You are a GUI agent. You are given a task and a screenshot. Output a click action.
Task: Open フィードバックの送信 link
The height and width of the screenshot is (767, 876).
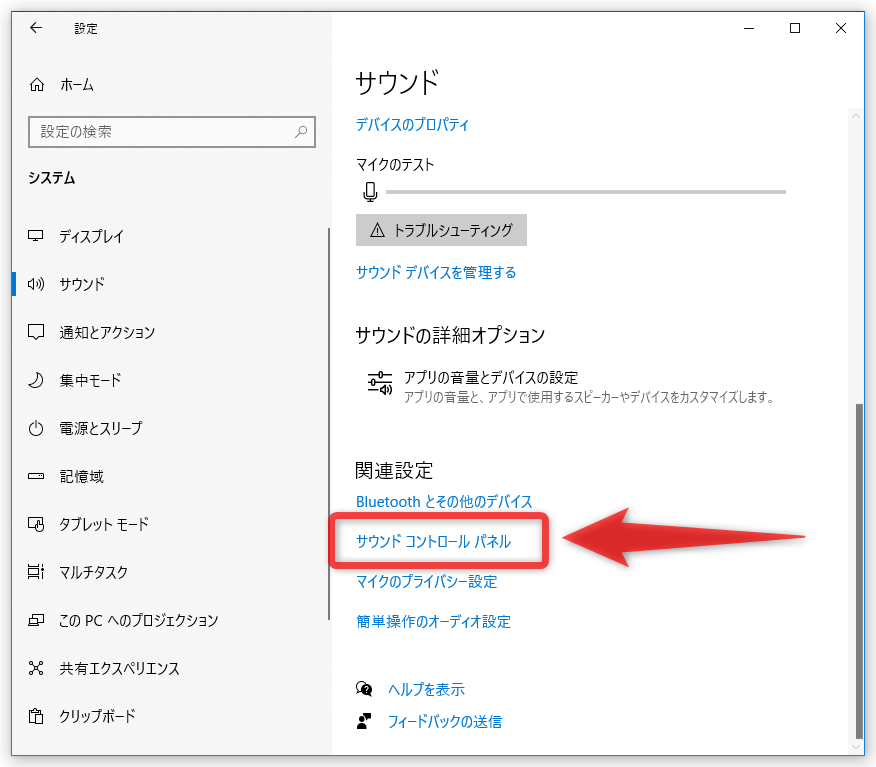click(445, 721)
